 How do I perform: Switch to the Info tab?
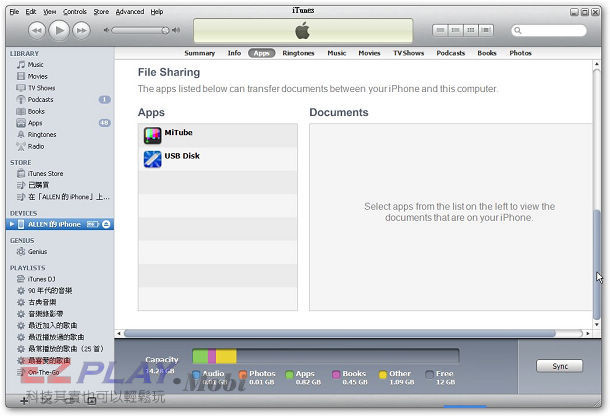pyautogui.click(x=234, y=53)
